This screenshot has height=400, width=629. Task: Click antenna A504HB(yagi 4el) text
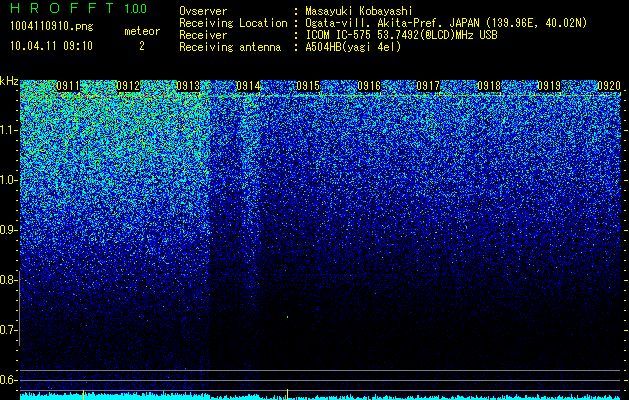coord(353,47)
